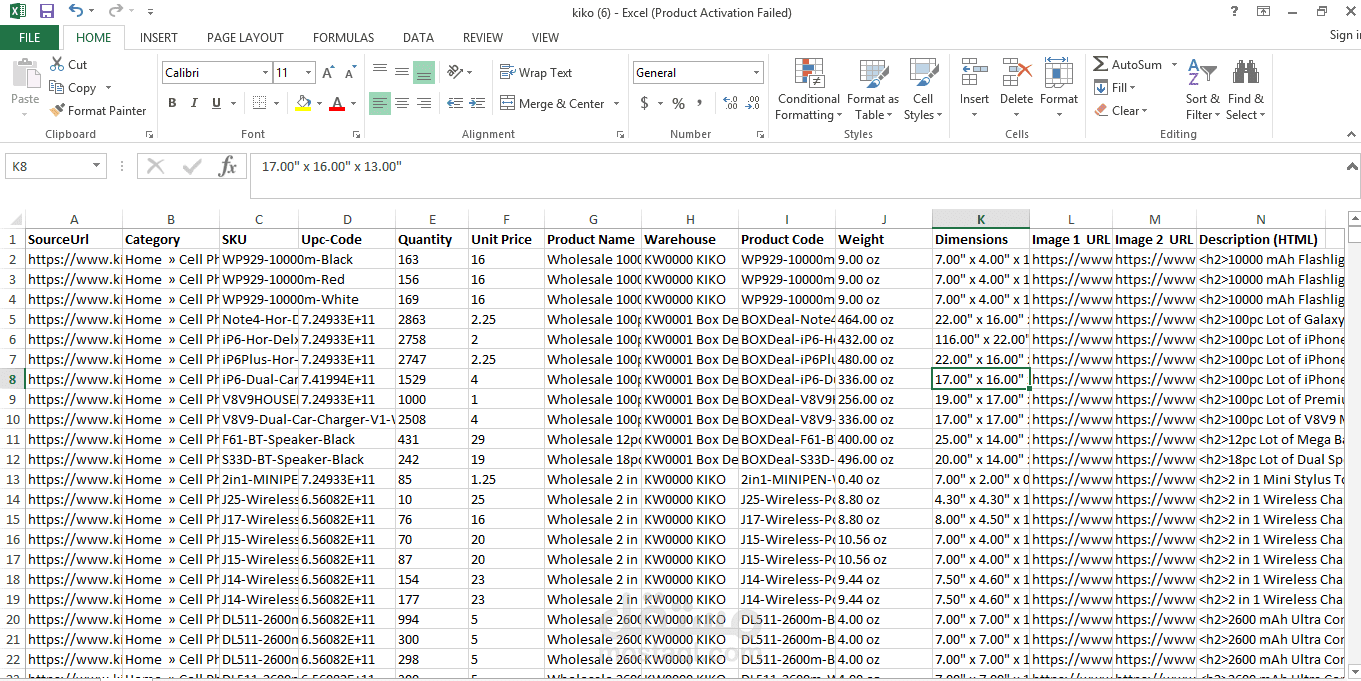The width and height of the screenshot is (1361, 681).
Task: Click the Find & Select icon
Action: (1245, 88)
